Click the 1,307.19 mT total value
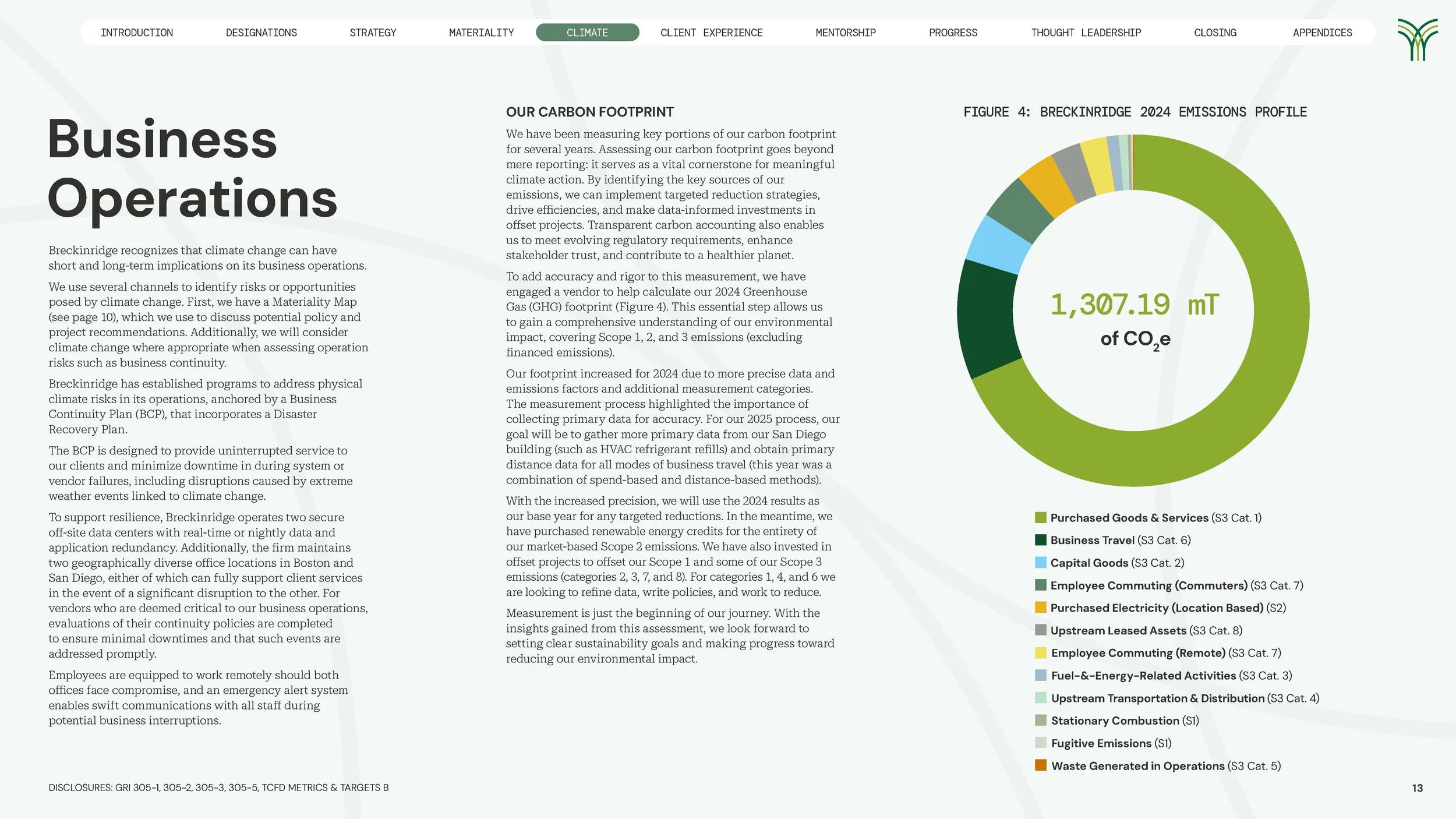Screen dimensions: 1456x819 (x=1134, y=304)
